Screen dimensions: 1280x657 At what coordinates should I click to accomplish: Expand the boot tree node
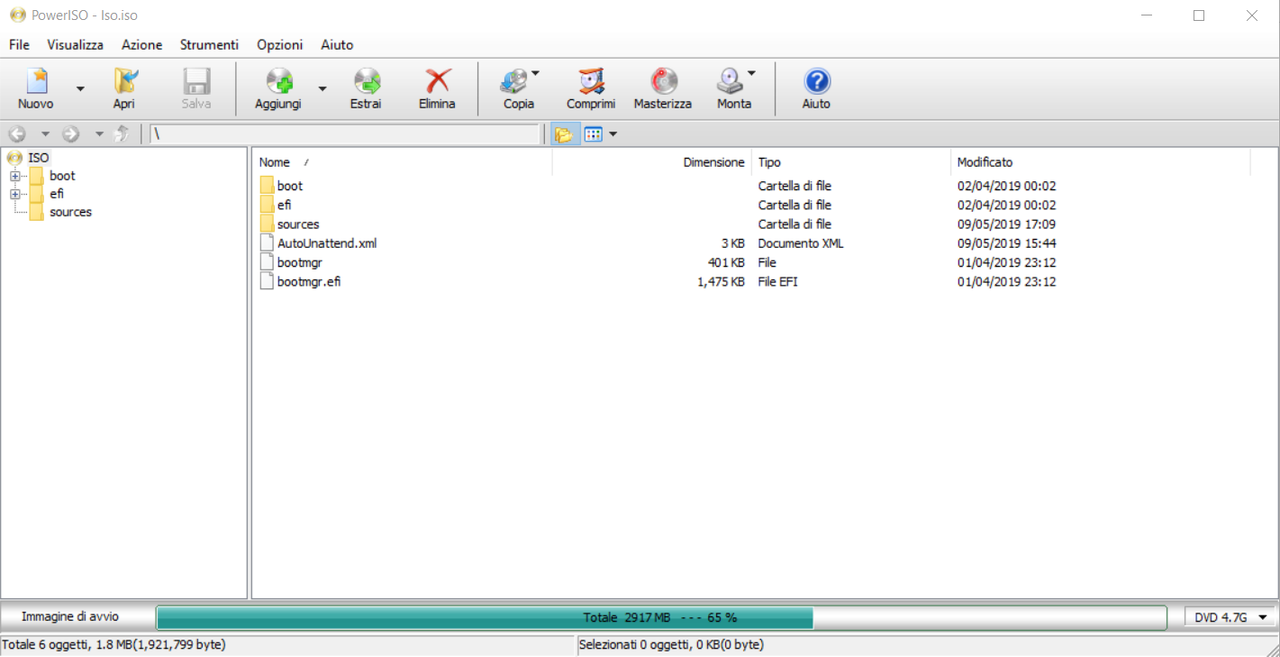[15, 176]
